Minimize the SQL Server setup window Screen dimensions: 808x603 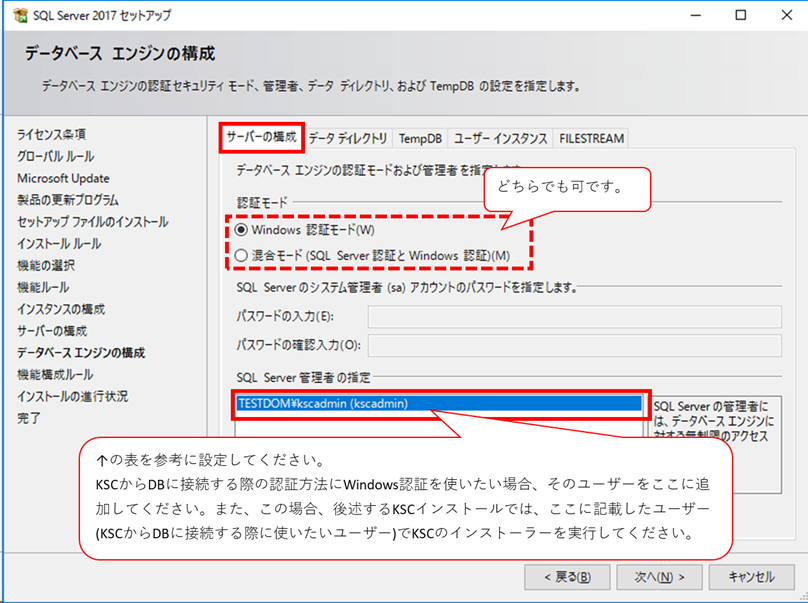696,15
